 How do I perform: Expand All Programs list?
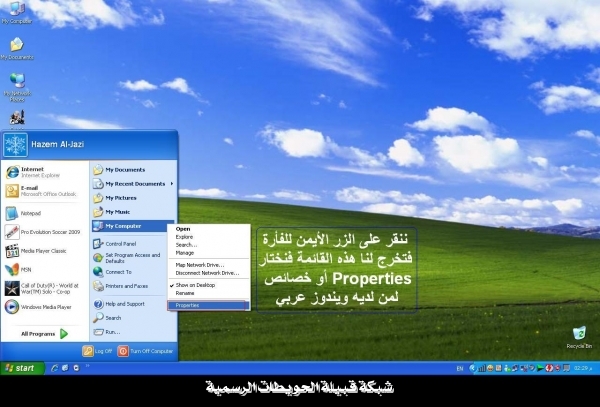(x=44, y=334)
